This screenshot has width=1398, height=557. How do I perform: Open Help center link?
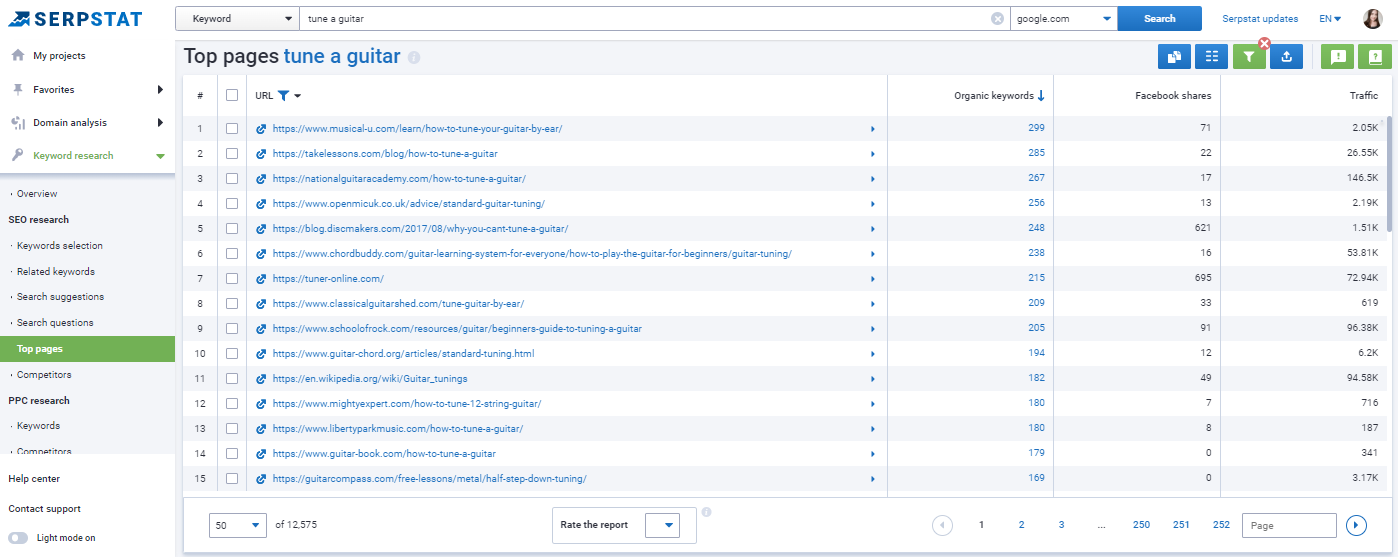(x=34, y=479)
